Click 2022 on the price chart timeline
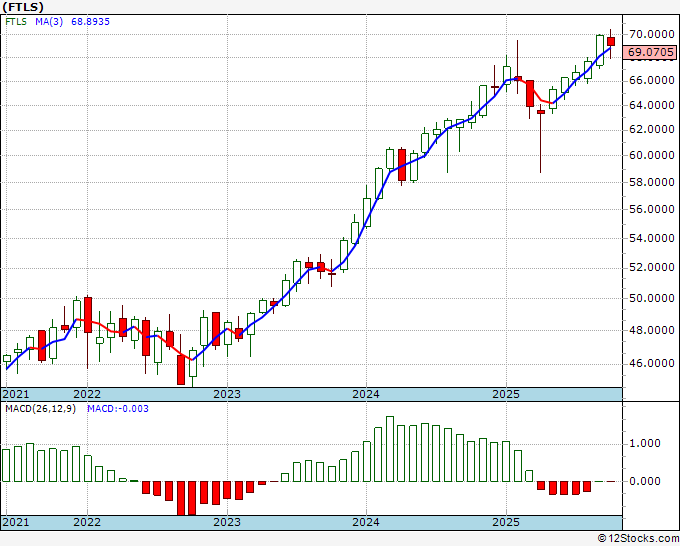Viewport: 680px width, 546px height. (87, 394)
